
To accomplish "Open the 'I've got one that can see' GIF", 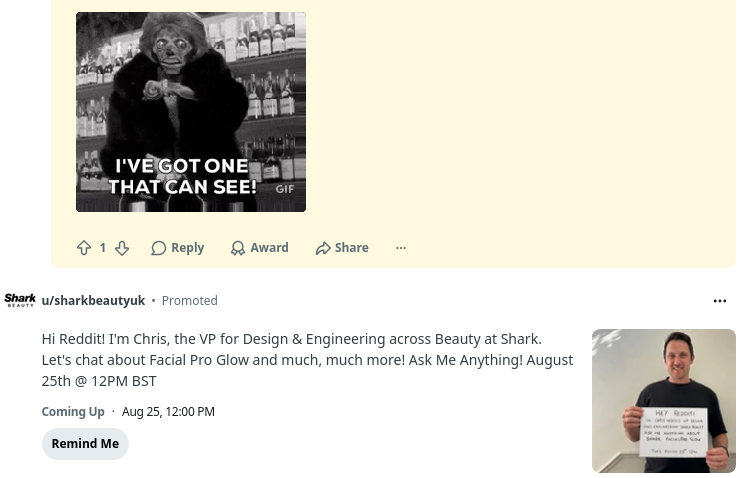I will [191, 112].
